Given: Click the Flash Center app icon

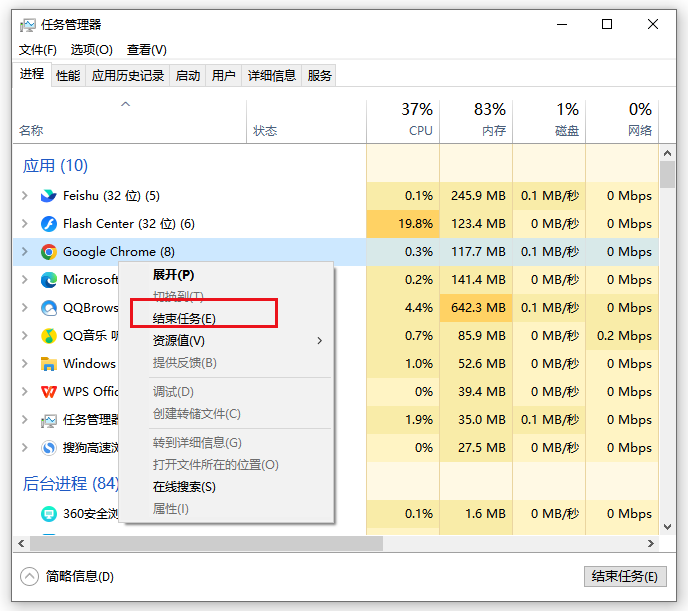Looking at the screenshot, I should tap(48, 224).
